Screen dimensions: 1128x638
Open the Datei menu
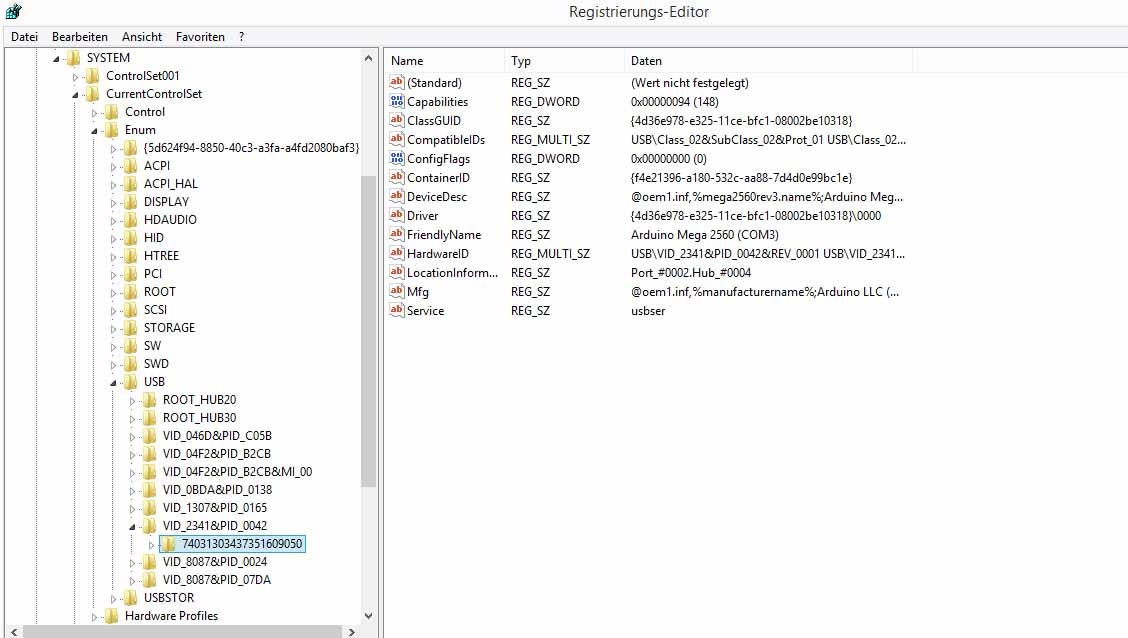[x=24, y=37]
